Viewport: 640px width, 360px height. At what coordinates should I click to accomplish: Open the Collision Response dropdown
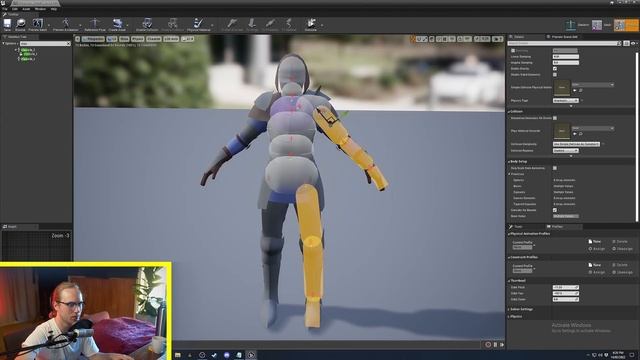(565, 151)
